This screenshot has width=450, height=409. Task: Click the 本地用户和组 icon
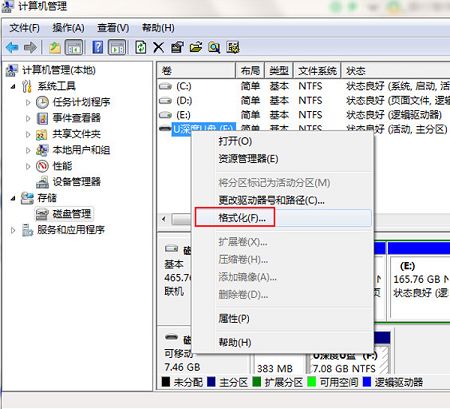(42, 150)
